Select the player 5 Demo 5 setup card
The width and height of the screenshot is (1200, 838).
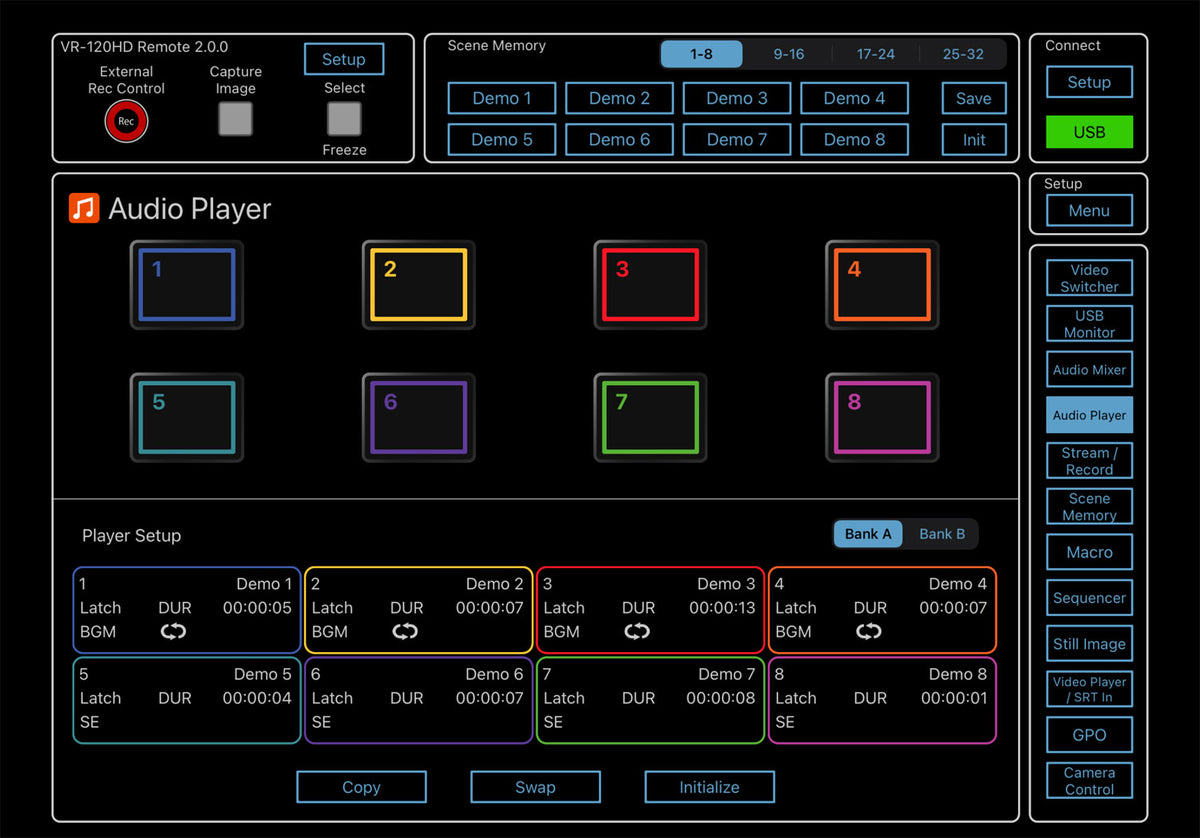(x=187, y=699)
